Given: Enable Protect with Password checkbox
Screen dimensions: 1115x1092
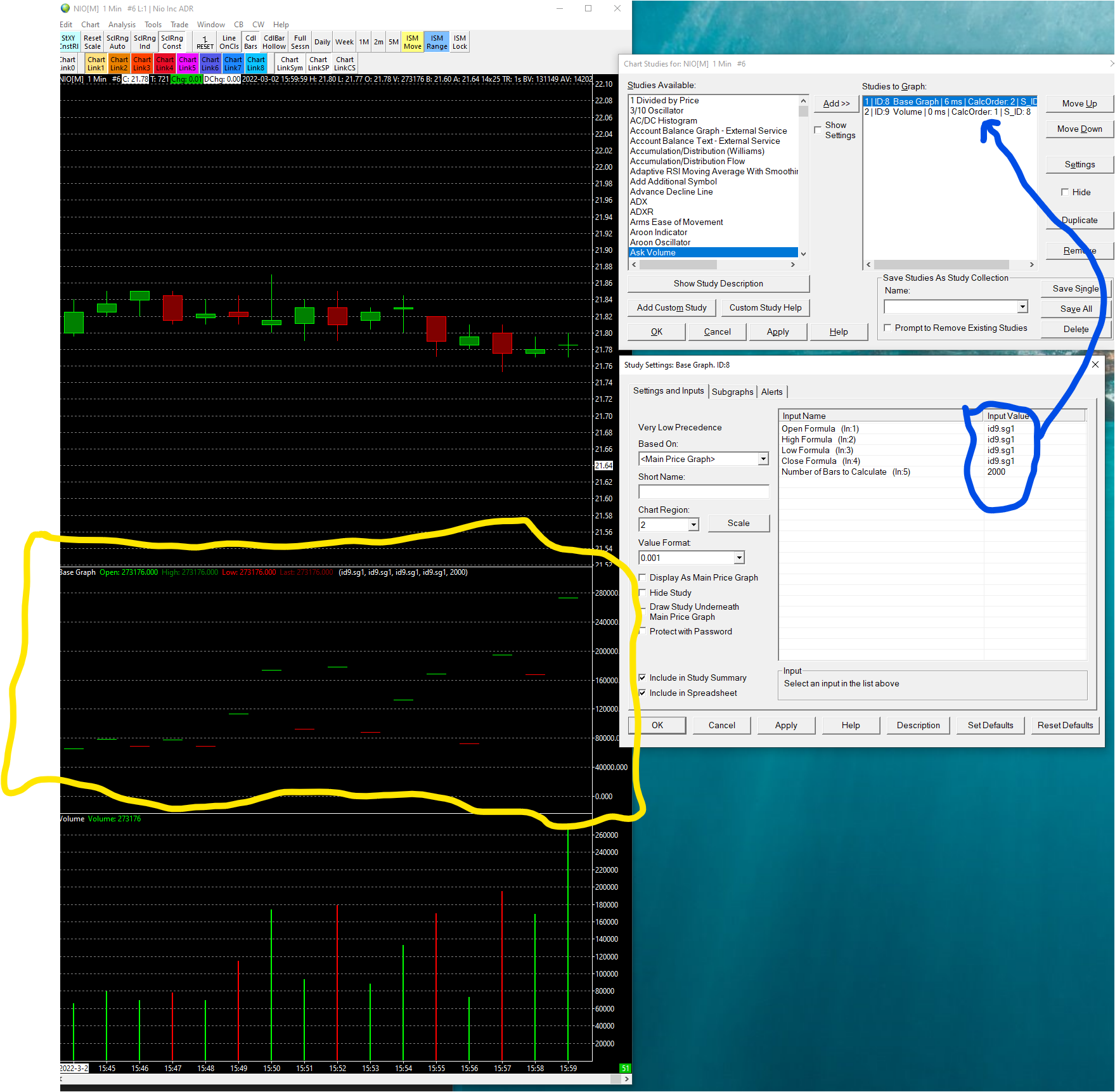Looking at the screenshot, I should click(x=642, y=631).
